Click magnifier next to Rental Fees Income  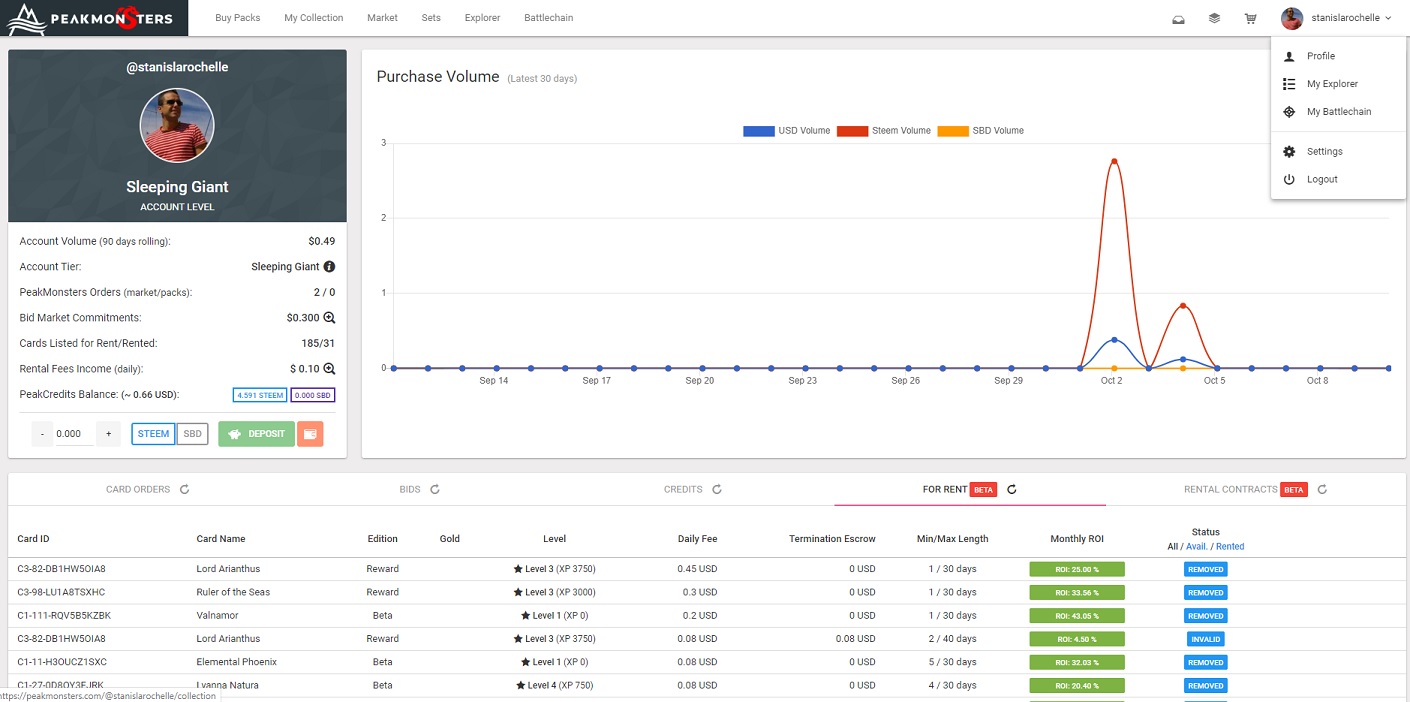pyautogui.click(x=329, y=369)
